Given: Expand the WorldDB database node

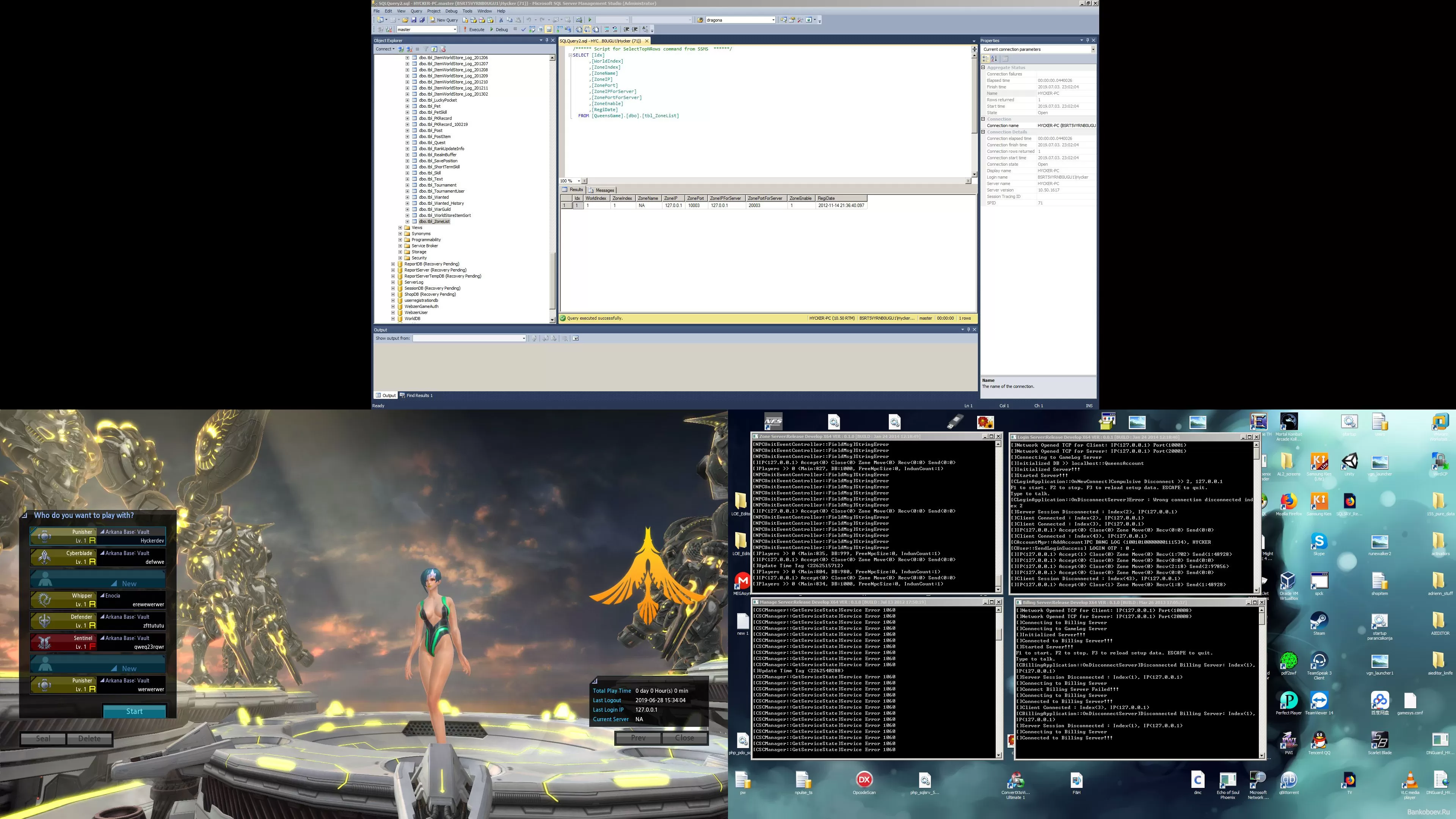Looking at the screenshot, I should tap(394, 319).
